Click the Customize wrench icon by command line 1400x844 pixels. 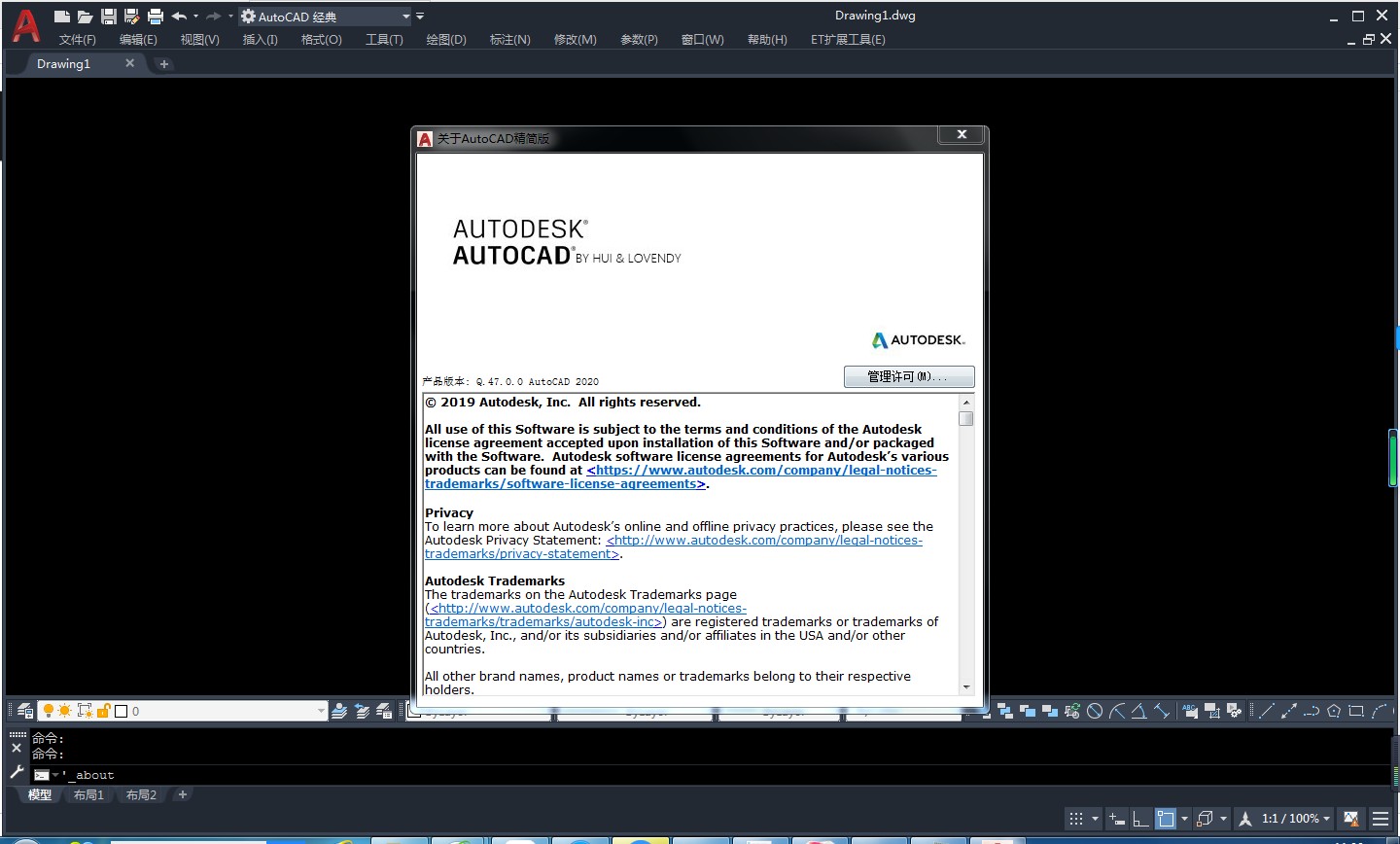pyautogui.click(x=17, y=772)
